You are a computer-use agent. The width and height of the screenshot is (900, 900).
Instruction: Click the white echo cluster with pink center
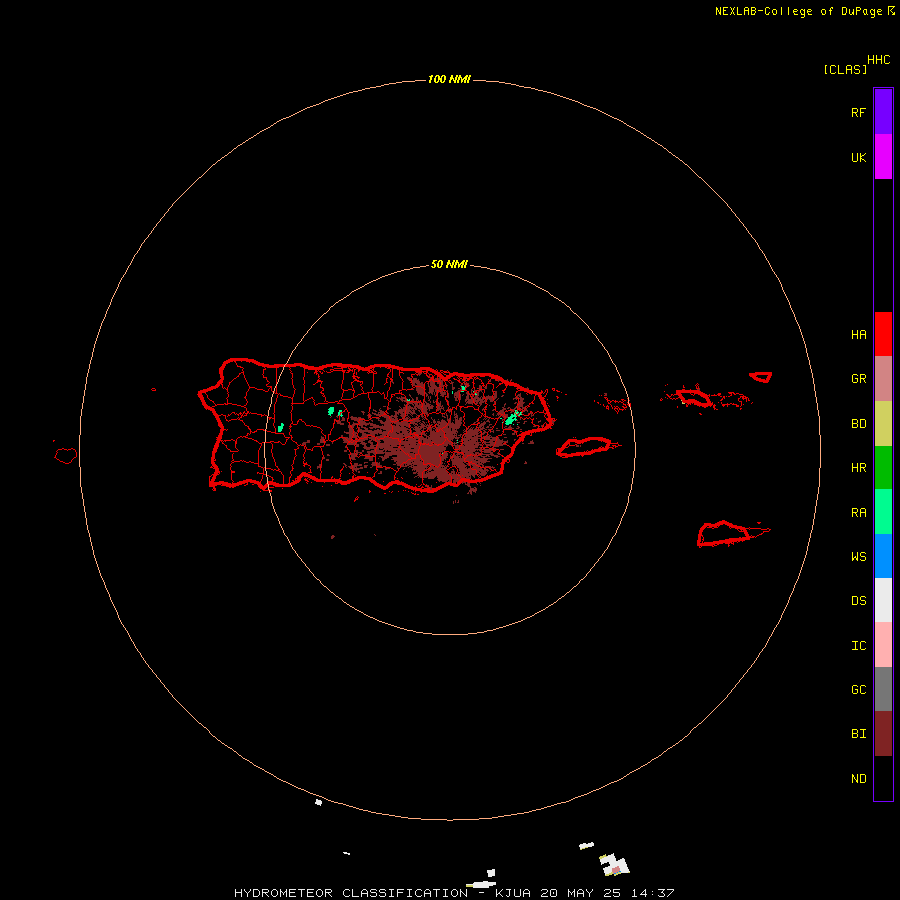pyautogui.click(x=615, y=866)
